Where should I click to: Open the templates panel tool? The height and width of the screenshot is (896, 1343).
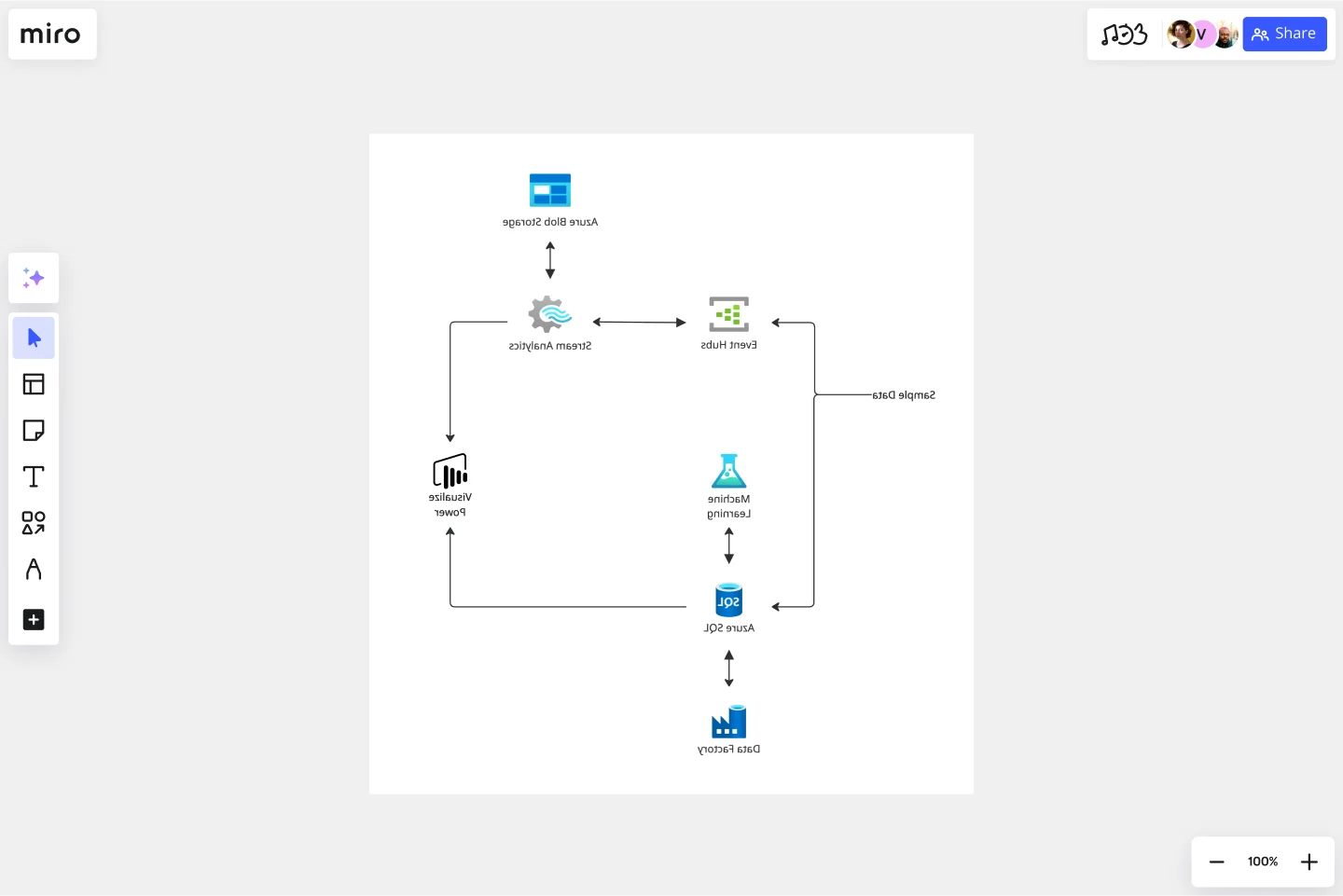click(x=34, y=384)
